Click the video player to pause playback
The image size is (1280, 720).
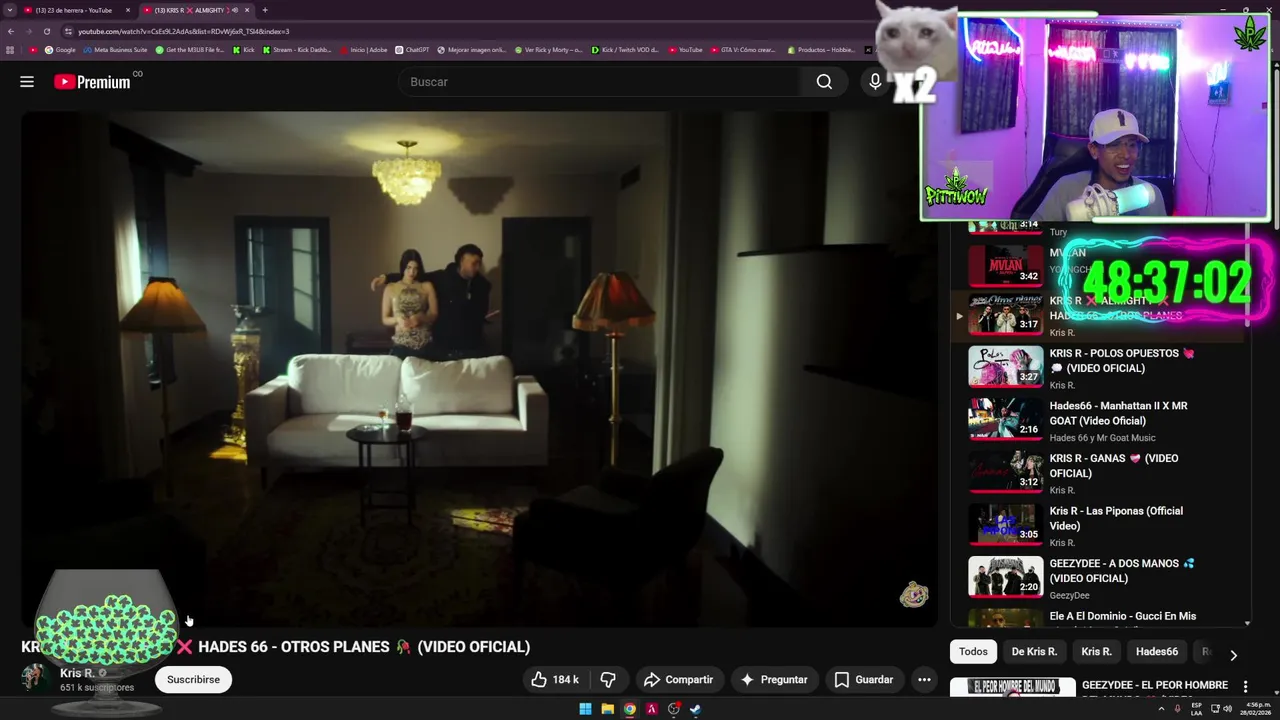click(x=480, y=369)
